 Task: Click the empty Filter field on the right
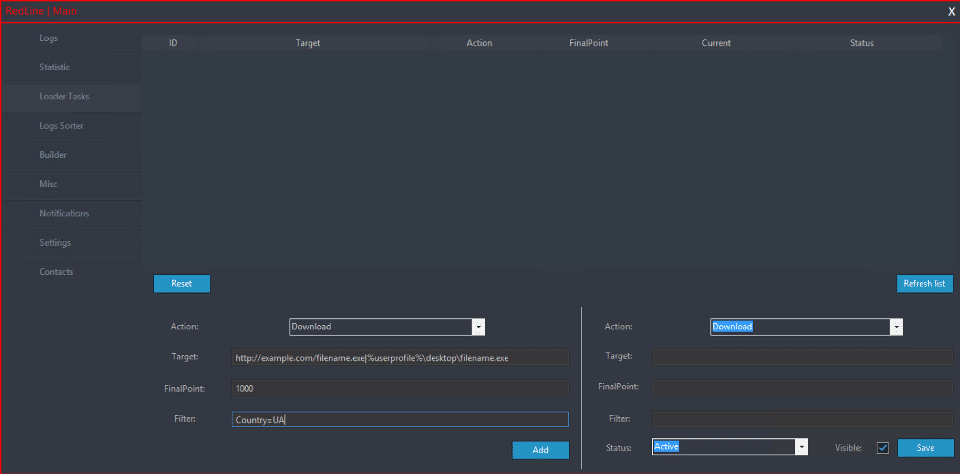click(803, 419)
